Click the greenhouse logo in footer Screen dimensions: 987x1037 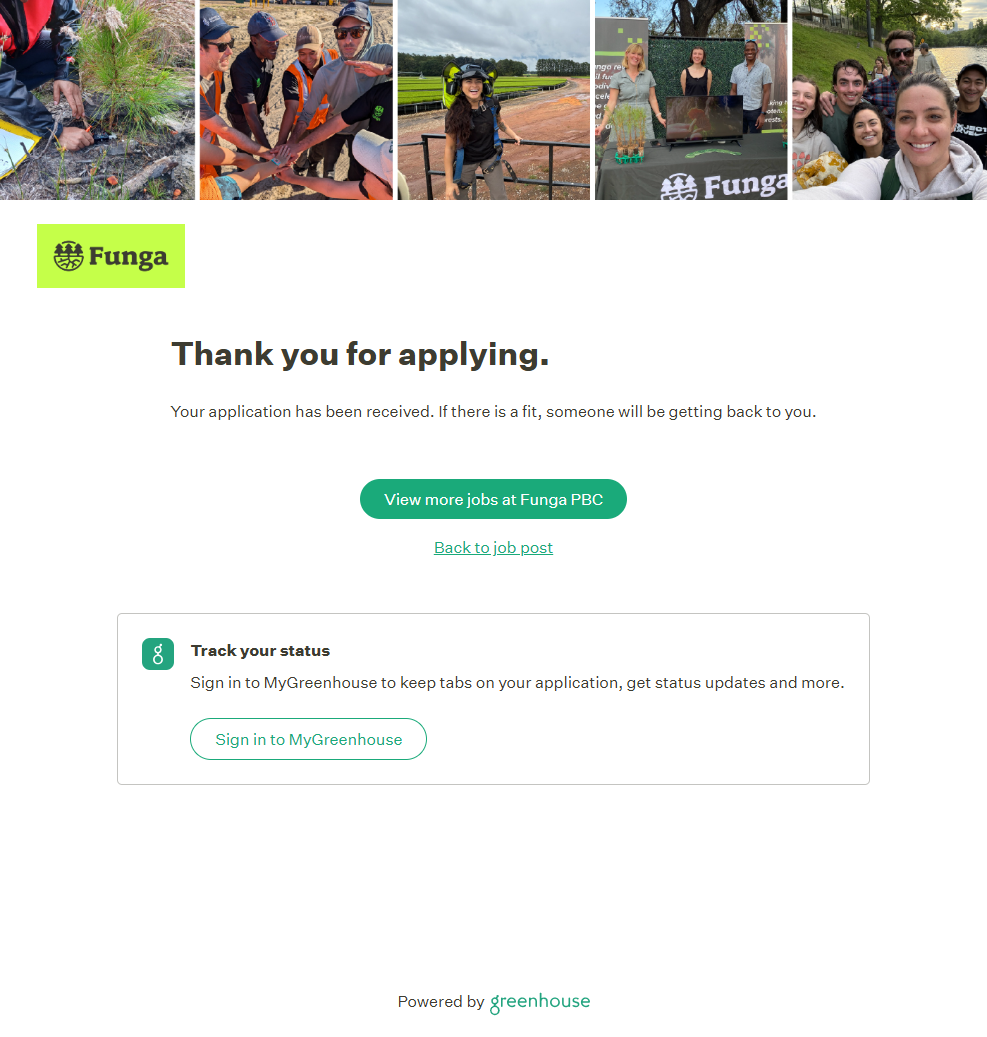pyautogui.click(x=540, y=1003)
